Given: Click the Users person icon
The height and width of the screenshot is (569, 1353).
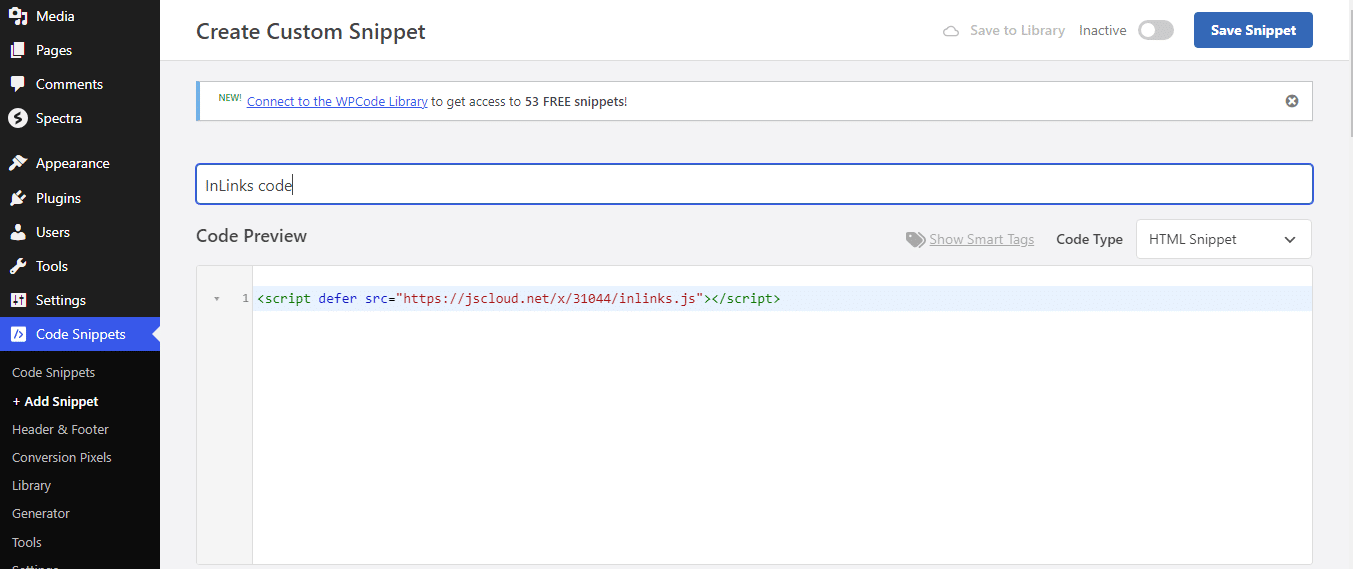Looking at the screenshot, I should [x=18, y=232].
